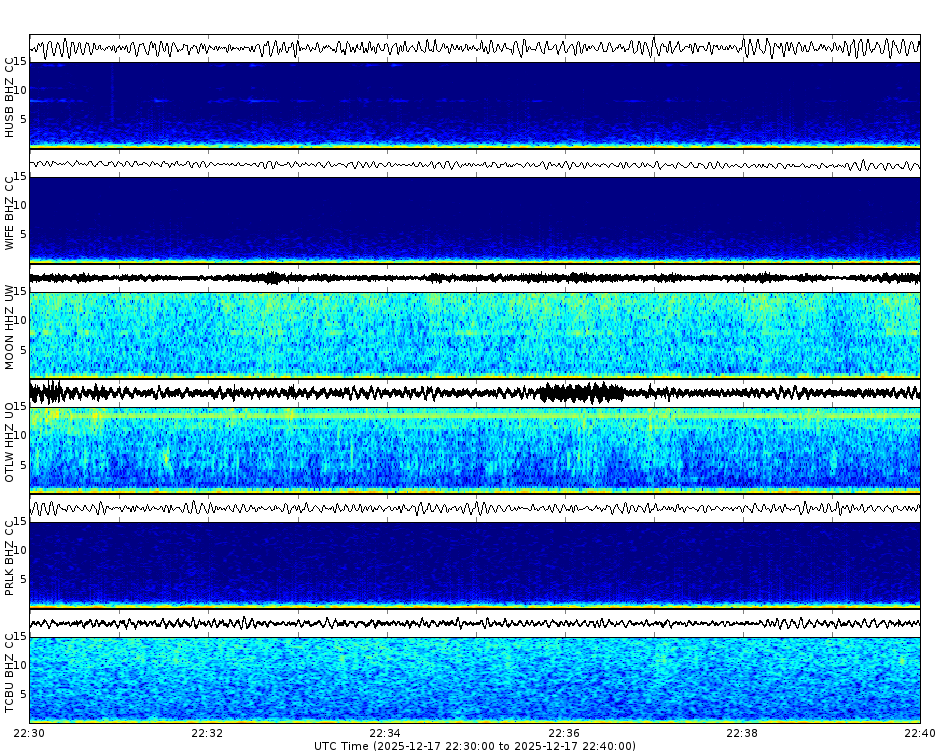
Task: Click the 22:32 time axis label
Action: pos(207,732)
